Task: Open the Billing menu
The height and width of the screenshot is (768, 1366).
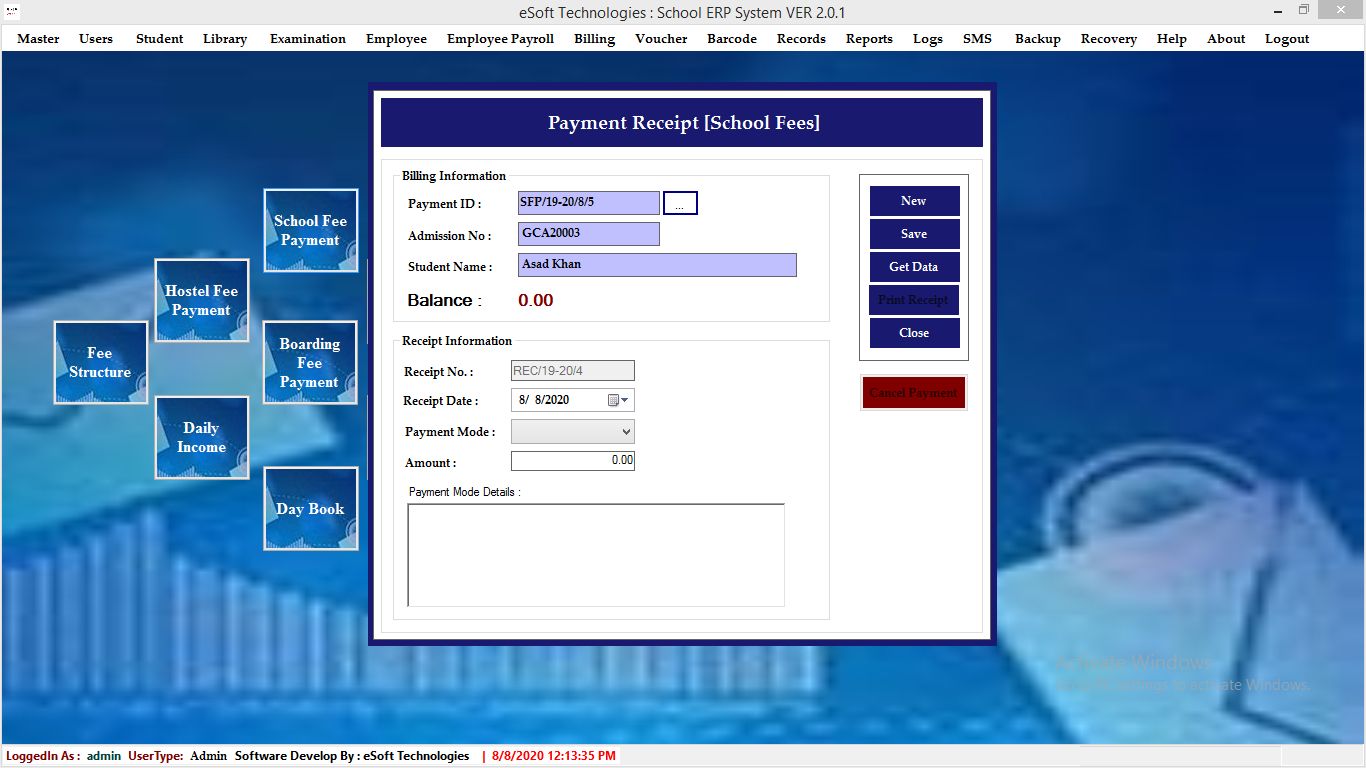Action: [x=594, y=39]
